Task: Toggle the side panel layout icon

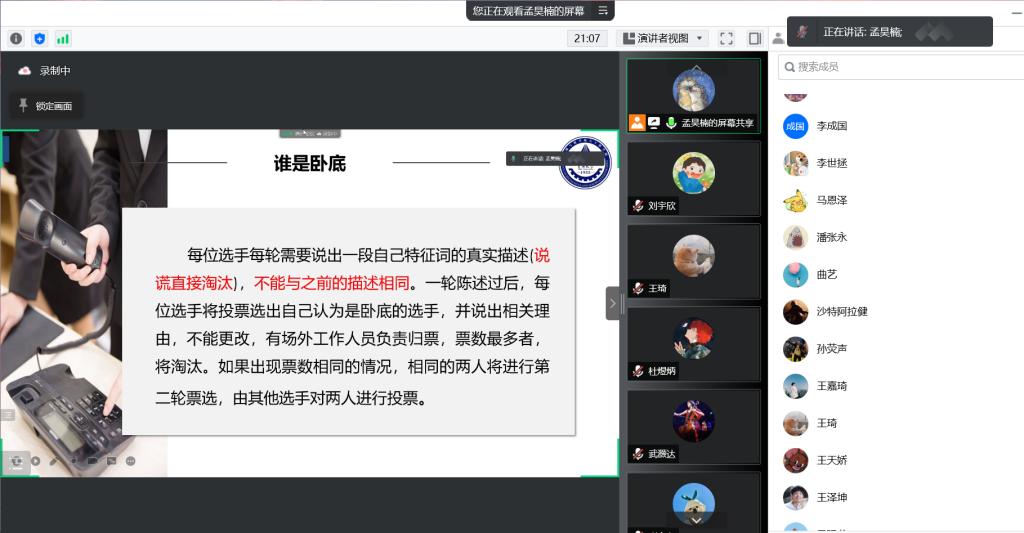Action: click(x=755, y=38)
